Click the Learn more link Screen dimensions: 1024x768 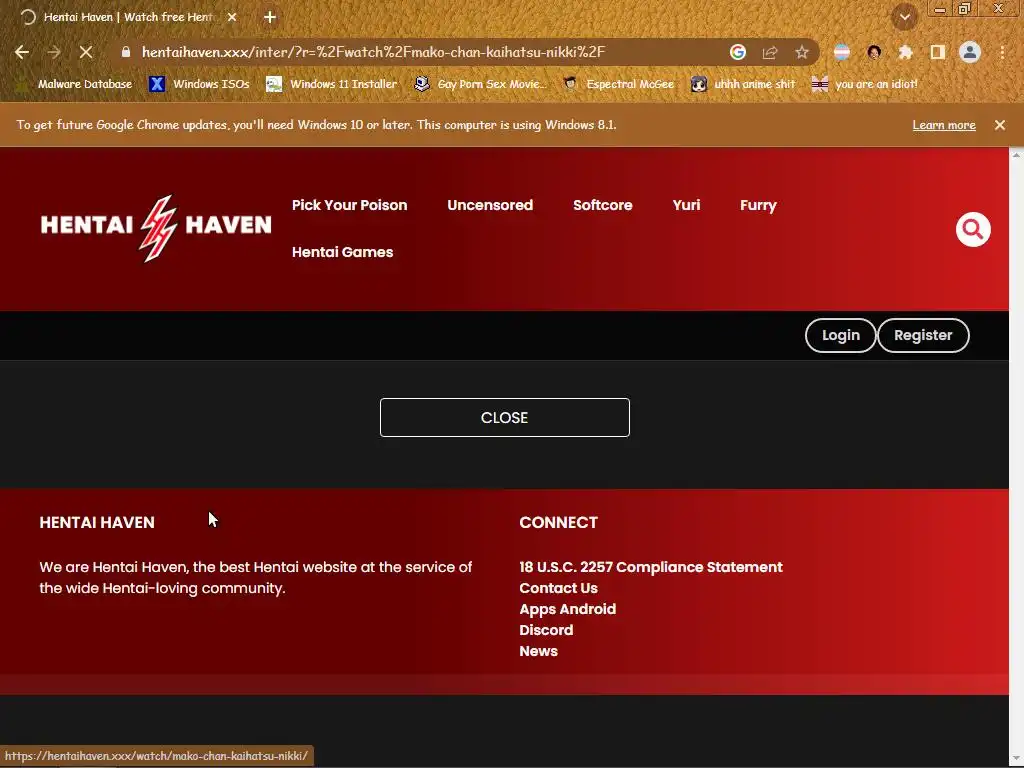(x=944, y=125)
